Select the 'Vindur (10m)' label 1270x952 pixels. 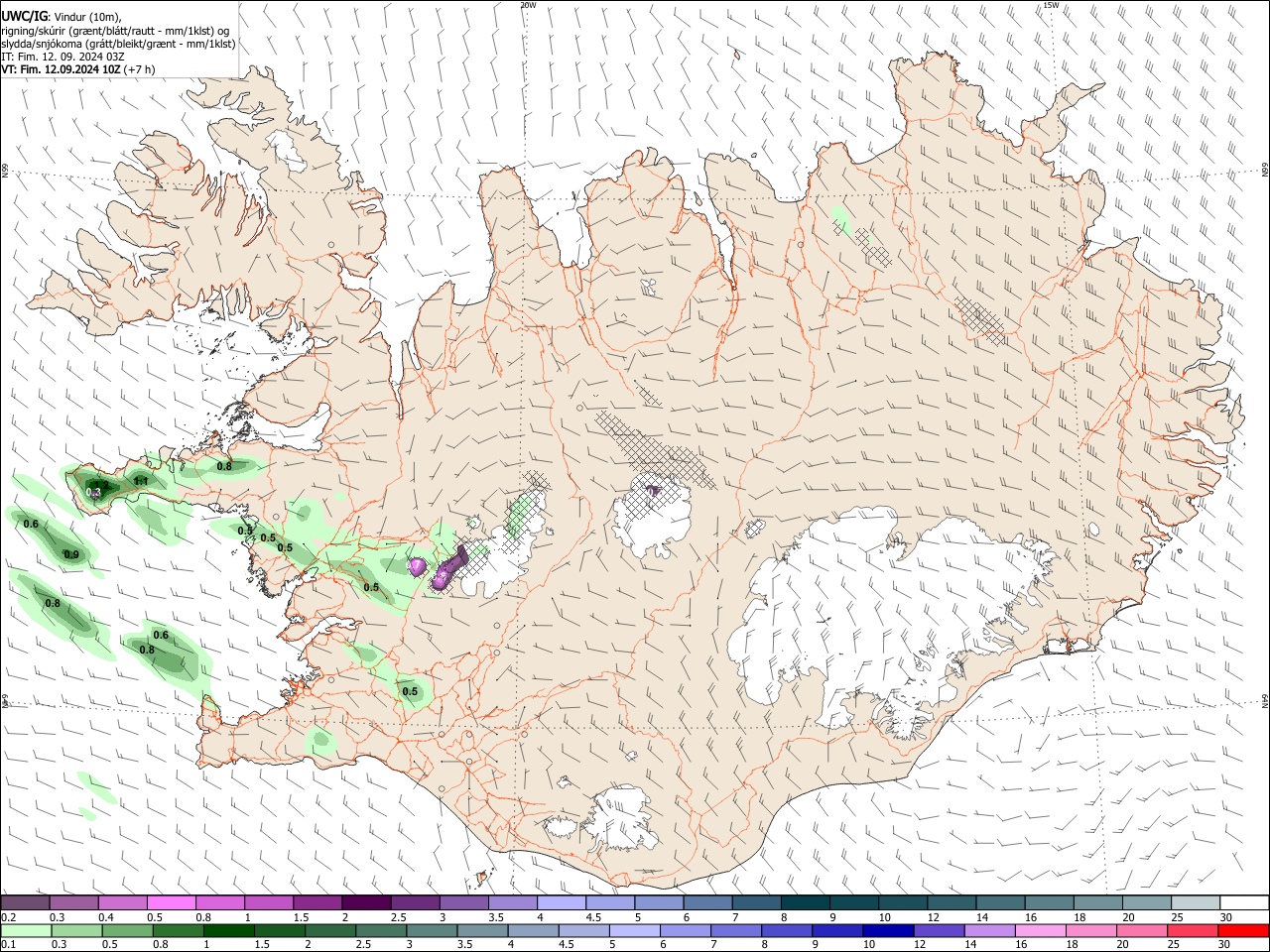point(86,17)
